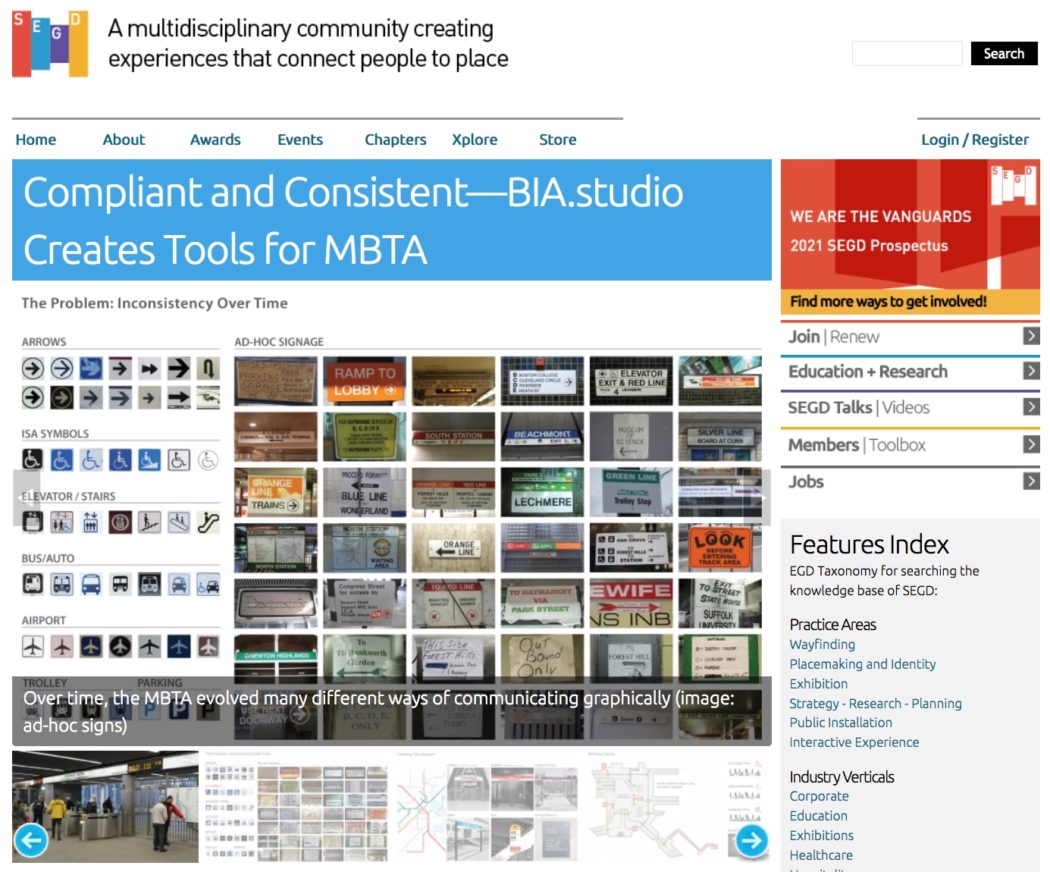Select the subway station photo thumbnail
The image size is (1050, 872).
105,806
